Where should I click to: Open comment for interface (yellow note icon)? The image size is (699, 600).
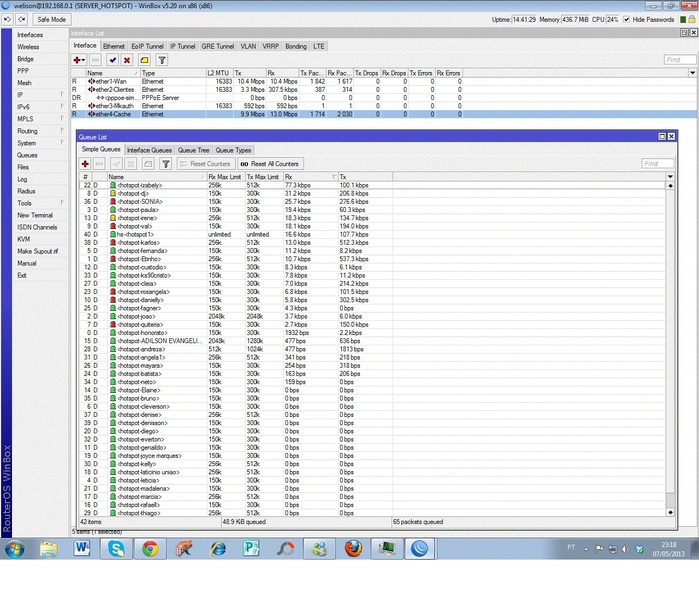(144, 60)
